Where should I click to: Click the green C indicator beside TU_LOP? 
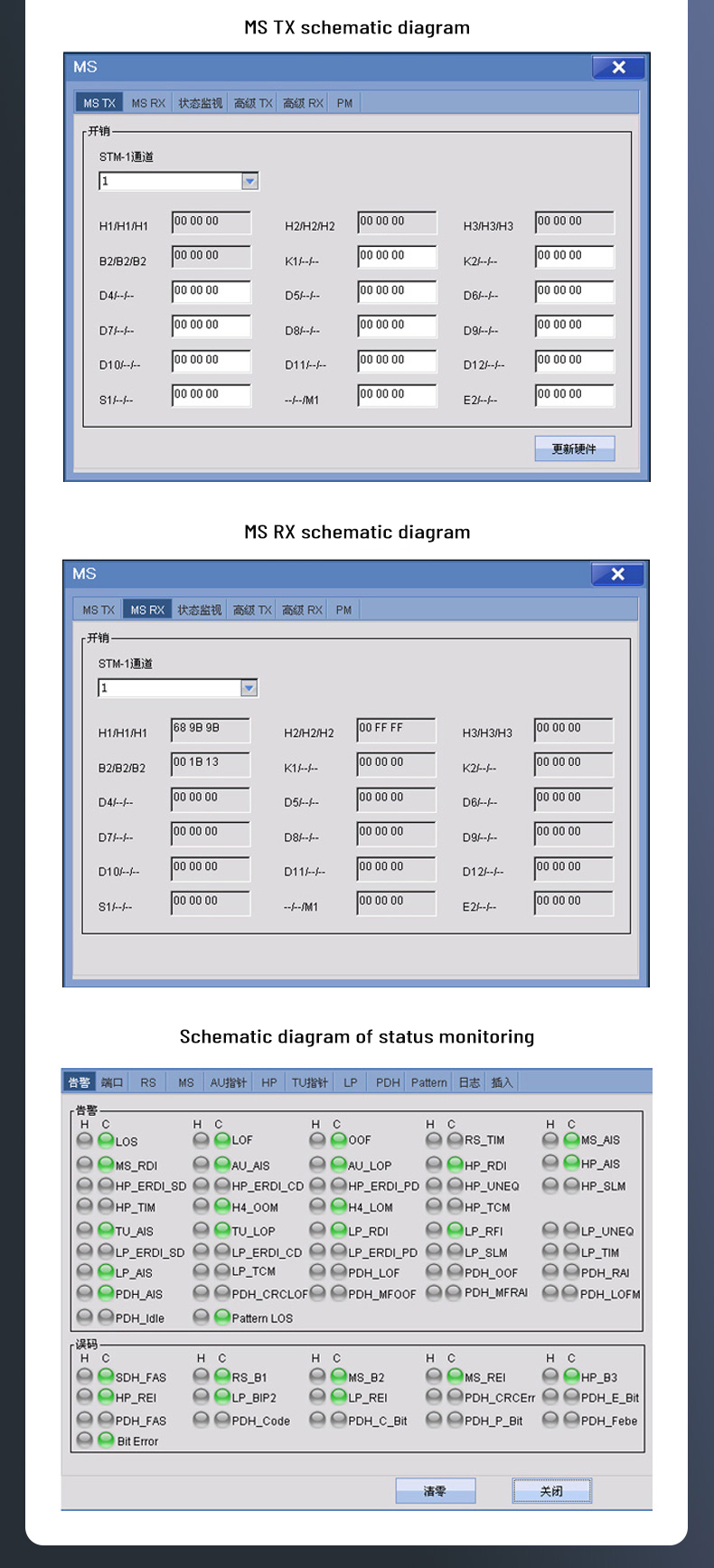[x=222, y=1230]
